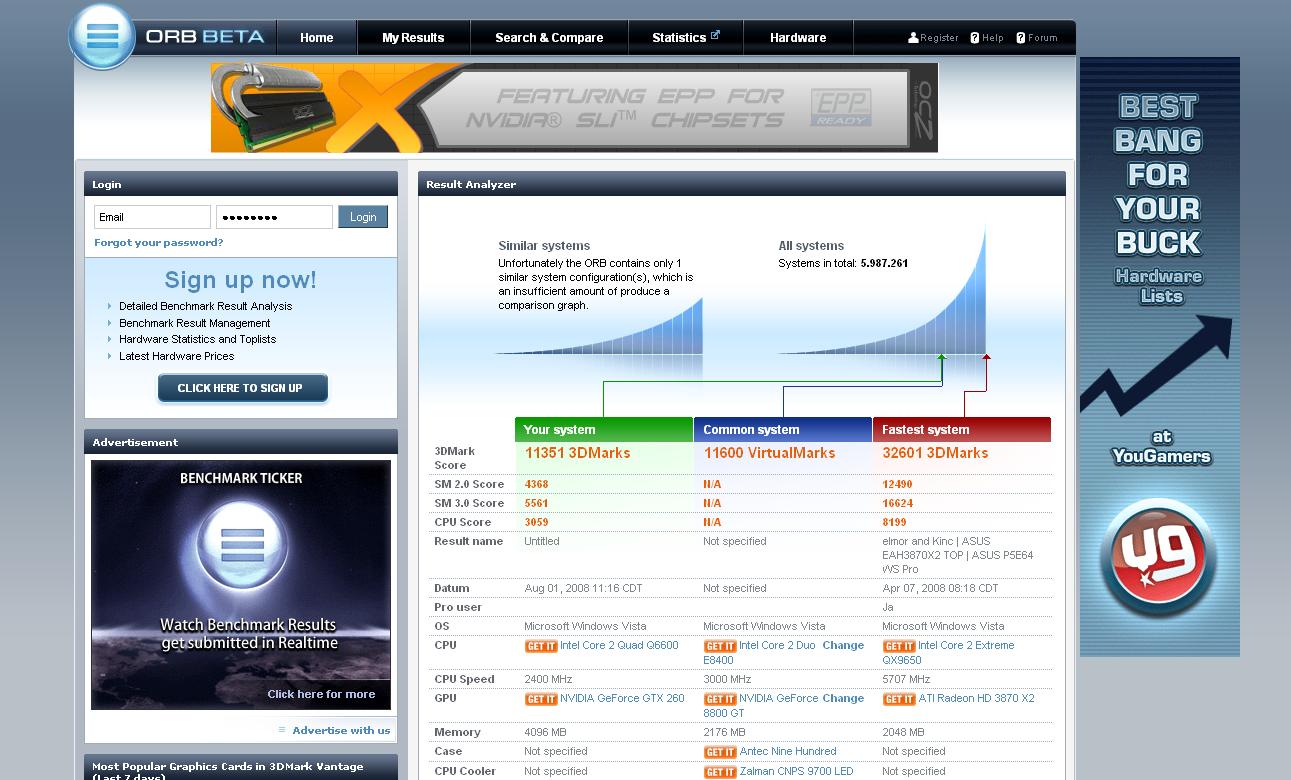Click the Register link
This screenshot has height=780, width=1291.
pos(939,38)
